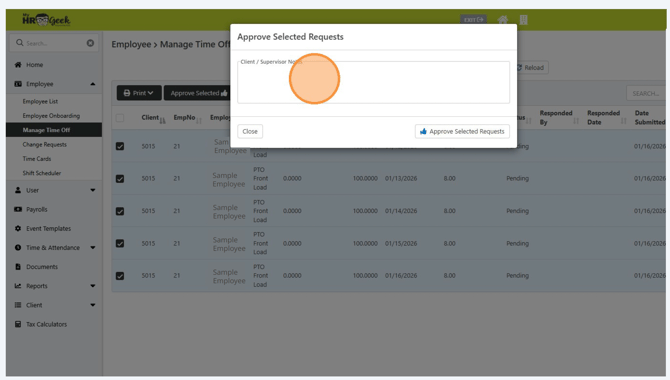Uncheck the 01/13/2026 row checkbox
Image resolution: width=670 pixels, height=380 pixels.
120,179
